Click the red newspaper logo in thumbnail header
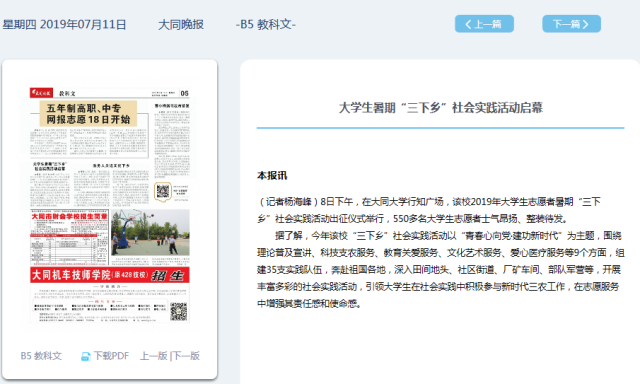 41,93
